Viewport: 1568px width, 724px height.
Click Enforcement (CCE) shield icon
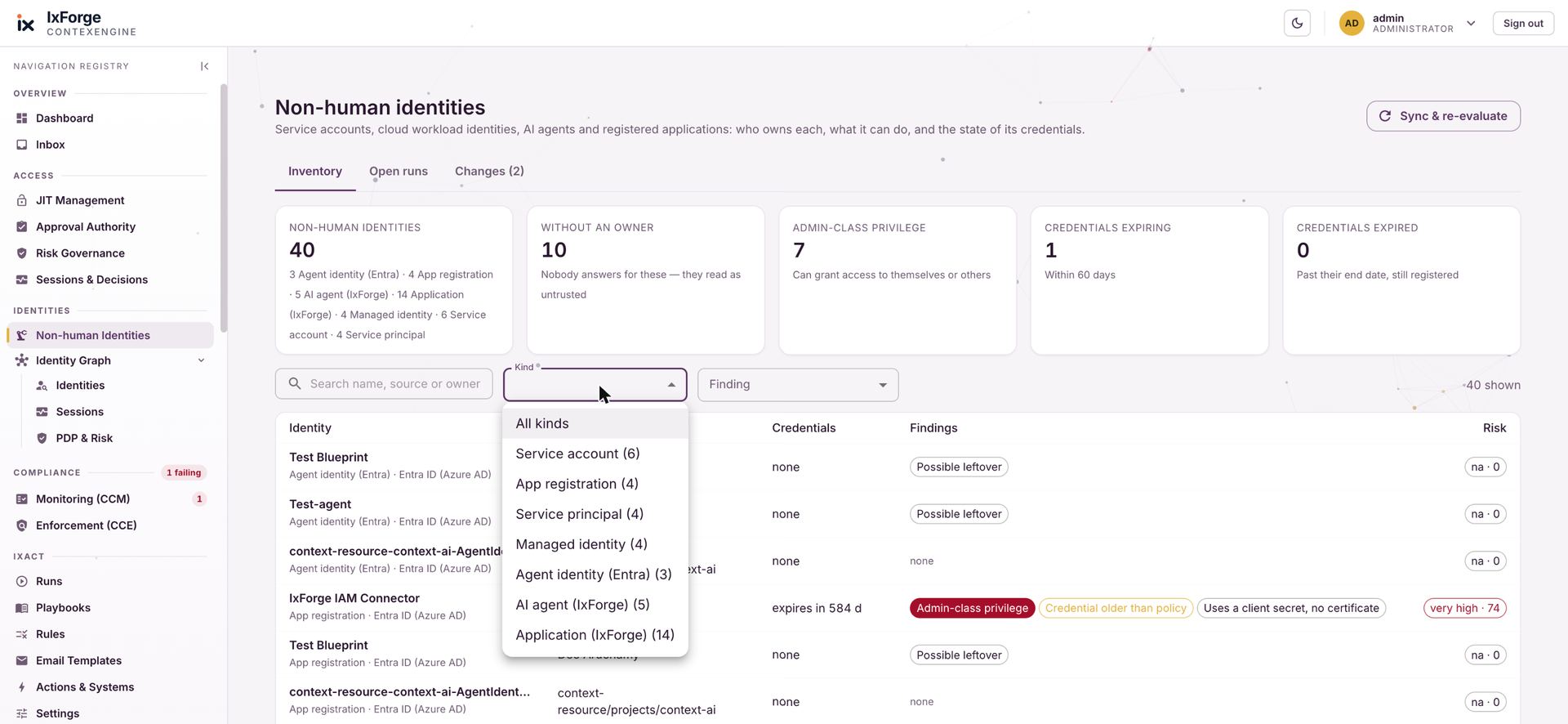(x=22, y=525)
